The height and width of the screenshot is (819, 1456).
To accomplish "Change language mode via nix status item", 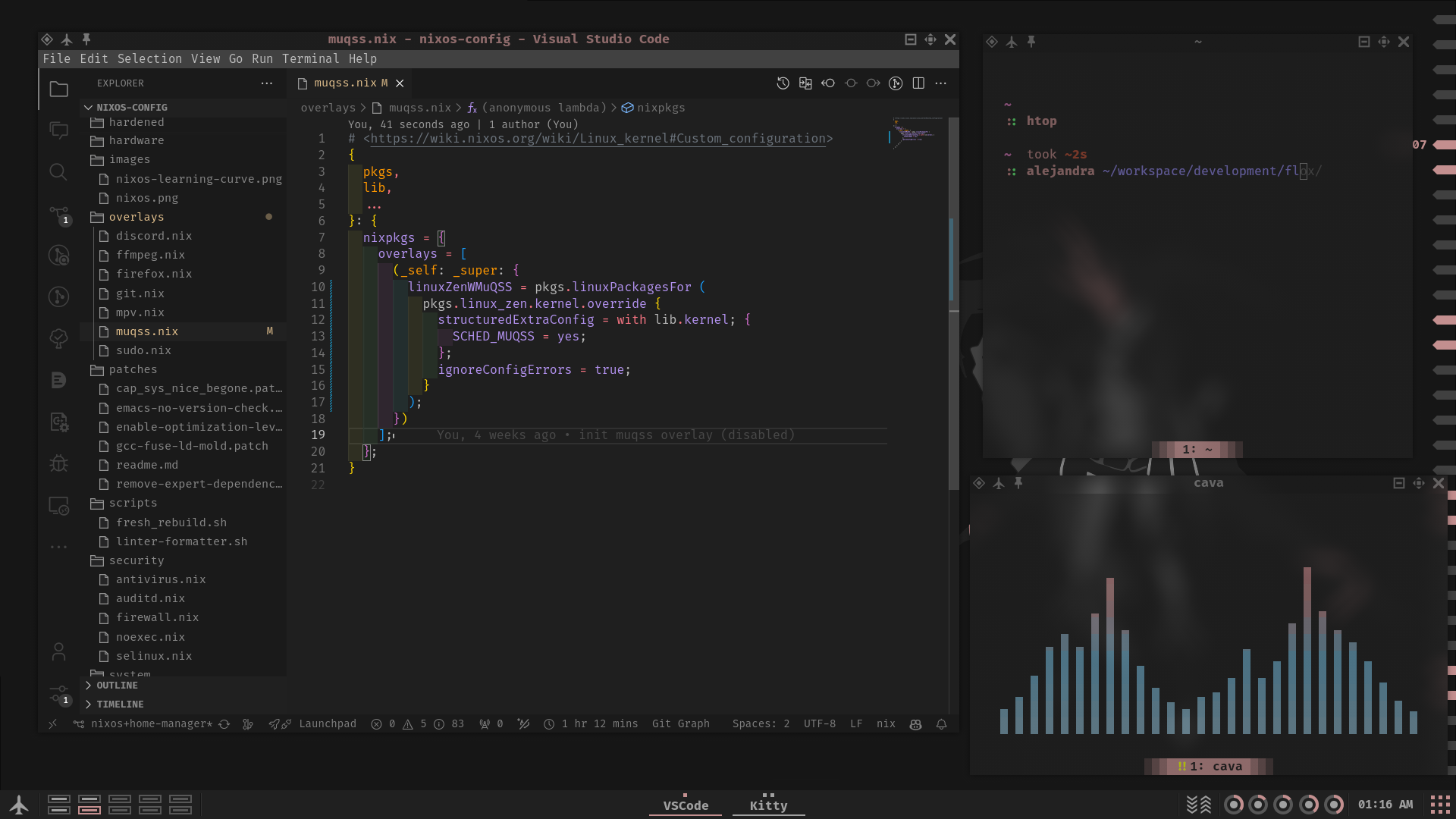I will (886, 724).
